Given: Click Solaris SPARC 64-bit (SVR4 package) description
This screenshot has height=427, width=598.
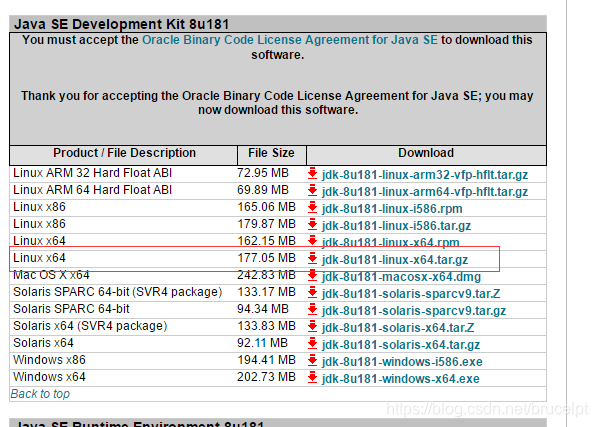Looking at the screenshot, I should tap(117, 292).
